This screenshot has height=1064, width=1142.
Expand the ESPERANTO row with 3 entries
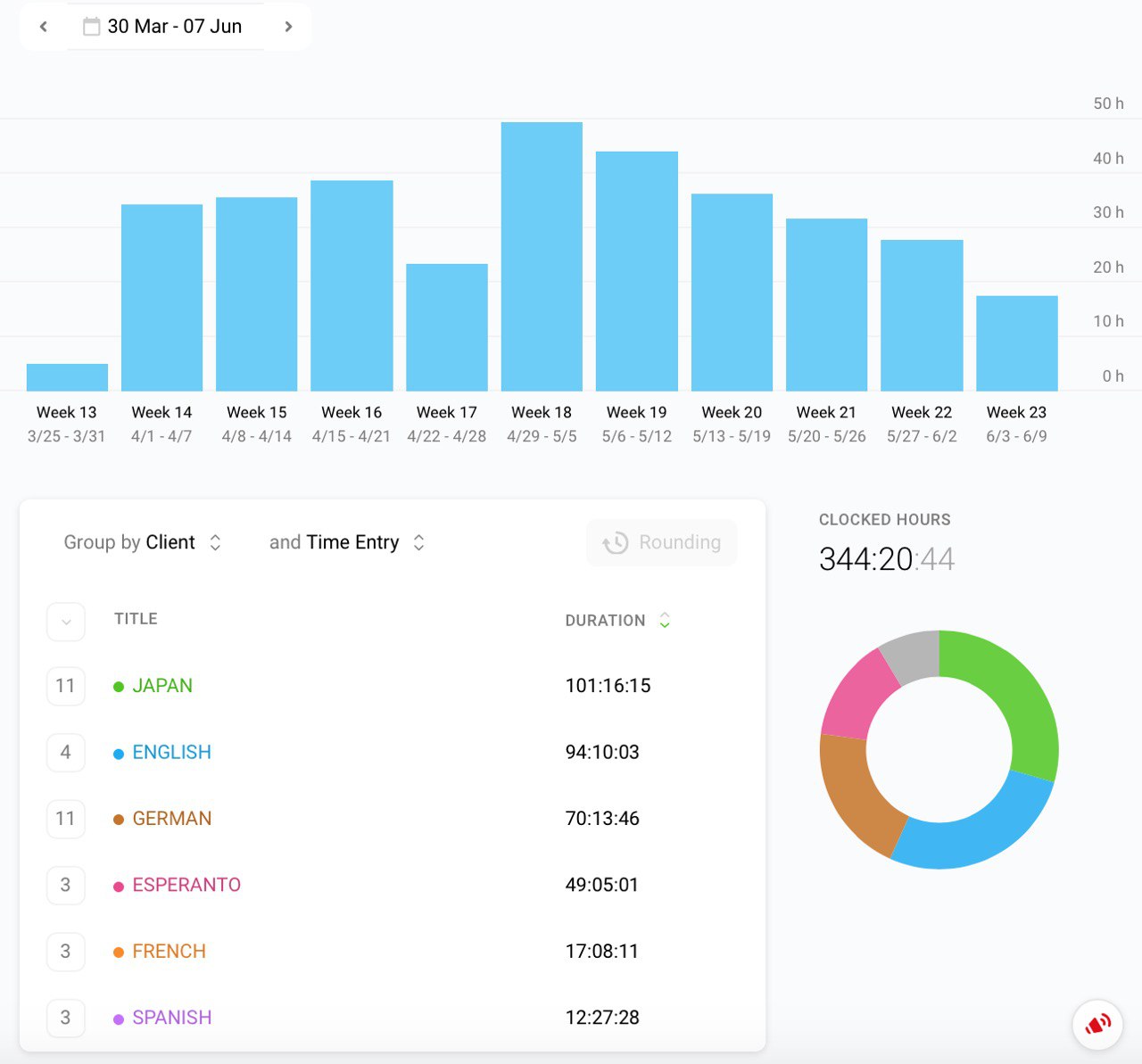pos(66,885)
